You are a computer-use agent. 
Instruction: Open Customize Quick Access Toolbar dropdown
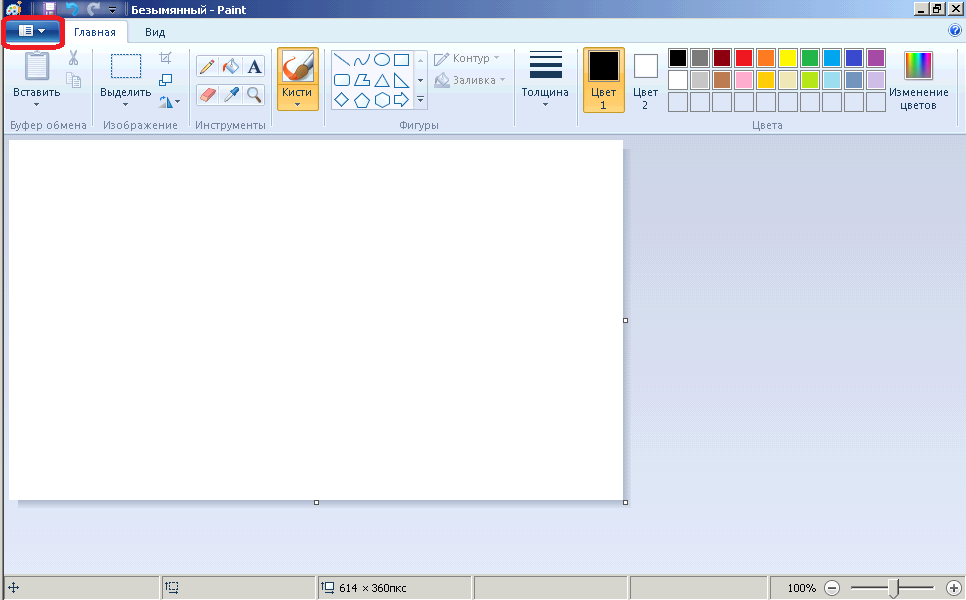(112, 10)
